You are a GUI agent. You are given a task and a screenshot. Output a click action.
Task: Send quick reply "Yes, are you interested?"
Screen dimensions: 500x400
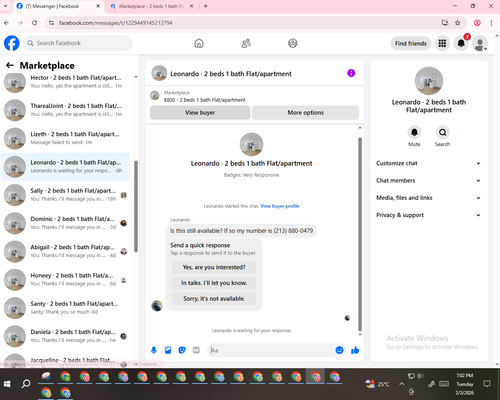(214, 267)
